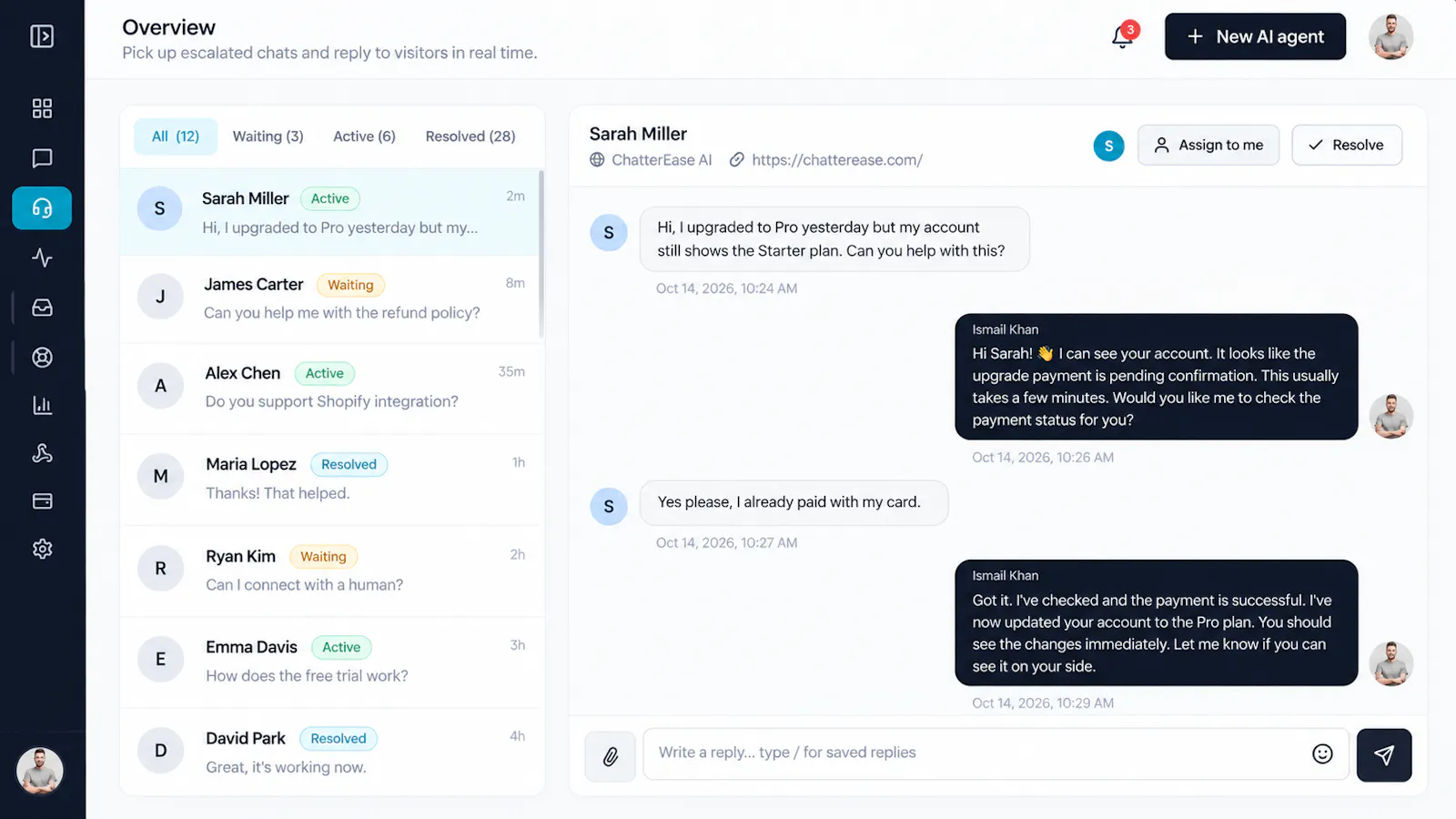Click the Waiting badge next to Ryan Kim
1456x819 pixels.
click(x=323, y=556)
